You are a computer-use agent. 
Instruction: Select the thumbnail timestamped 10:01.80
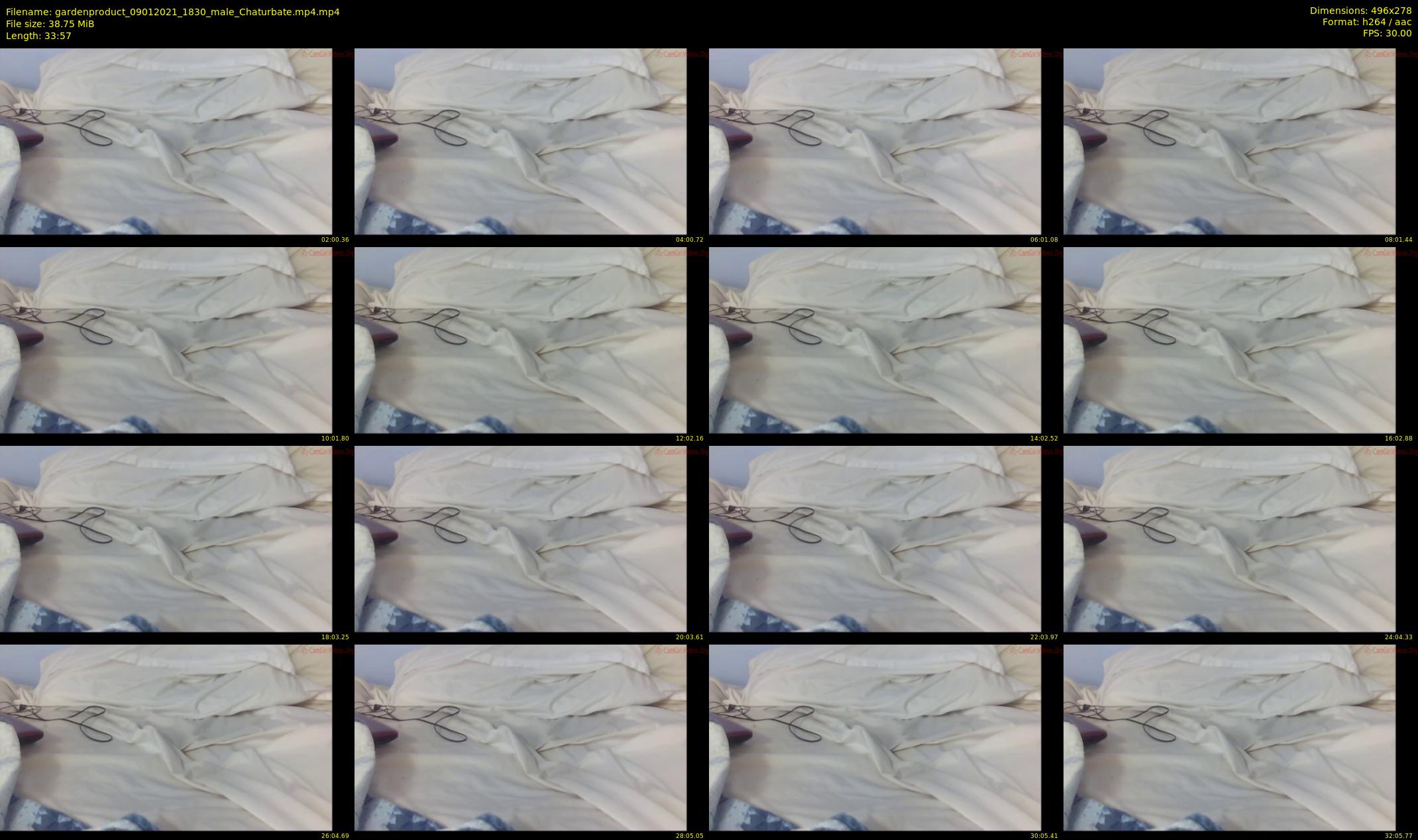coord(166,340)
